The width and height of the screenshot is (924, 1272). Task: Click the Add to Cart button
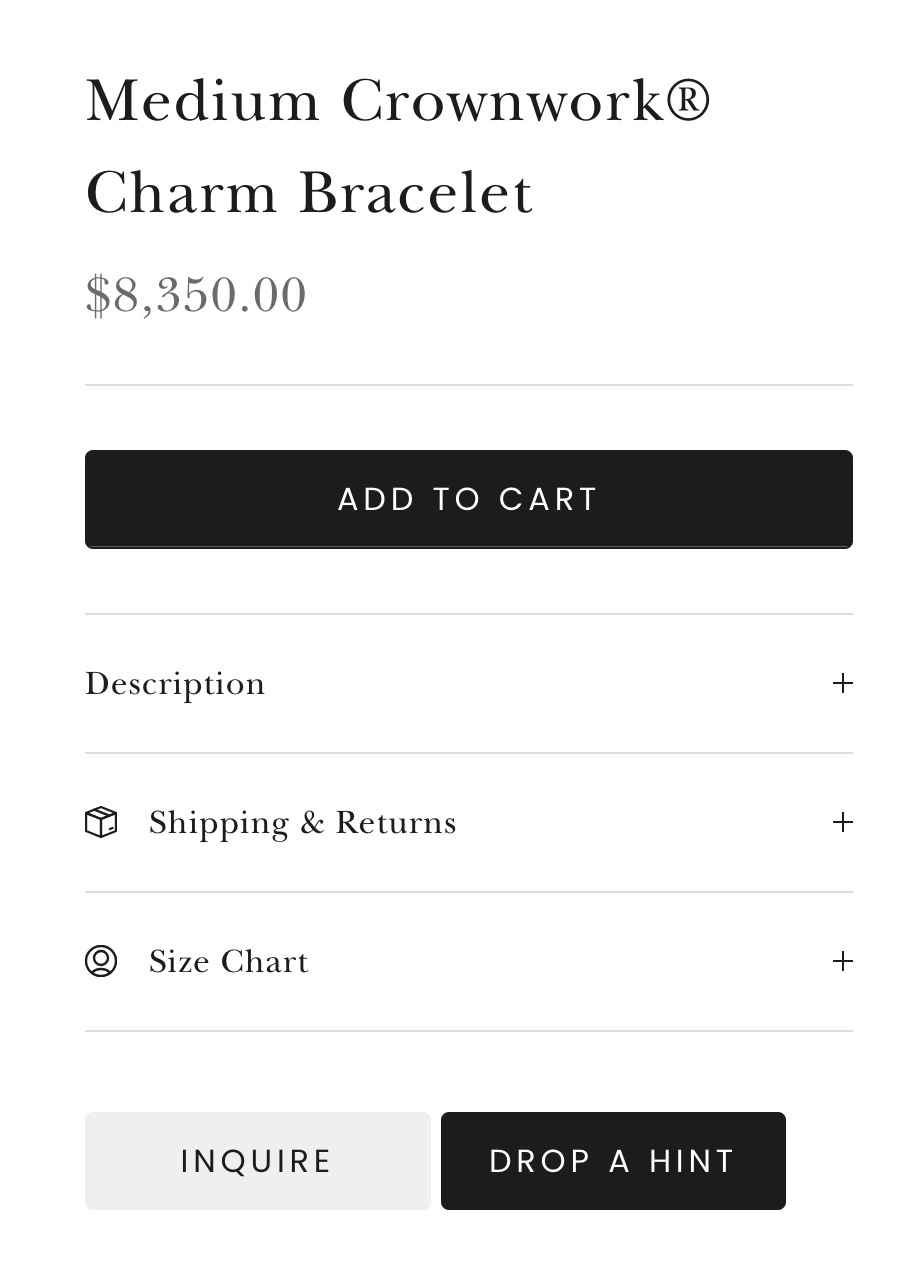click(468, 499)
